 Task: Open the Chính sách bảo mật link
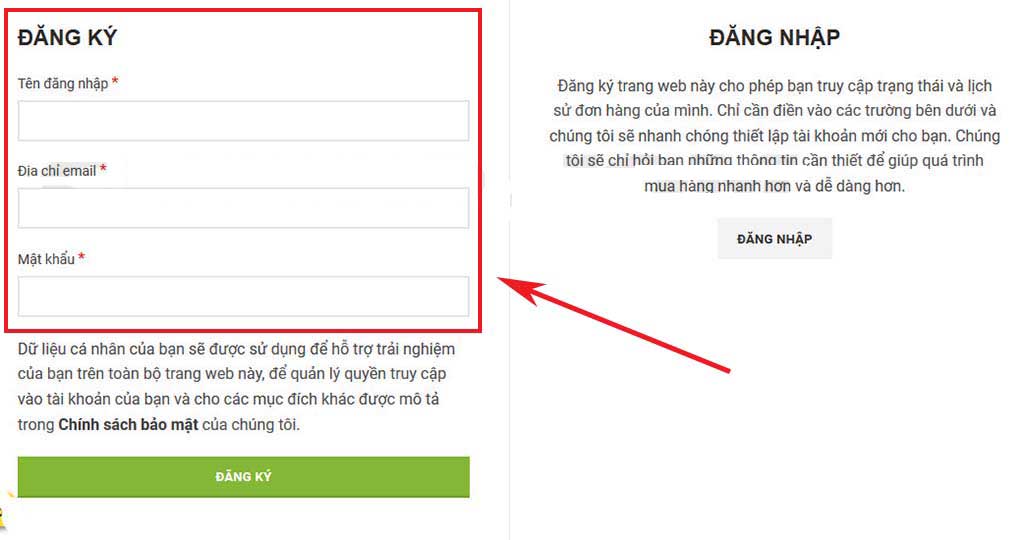point(128,424)
